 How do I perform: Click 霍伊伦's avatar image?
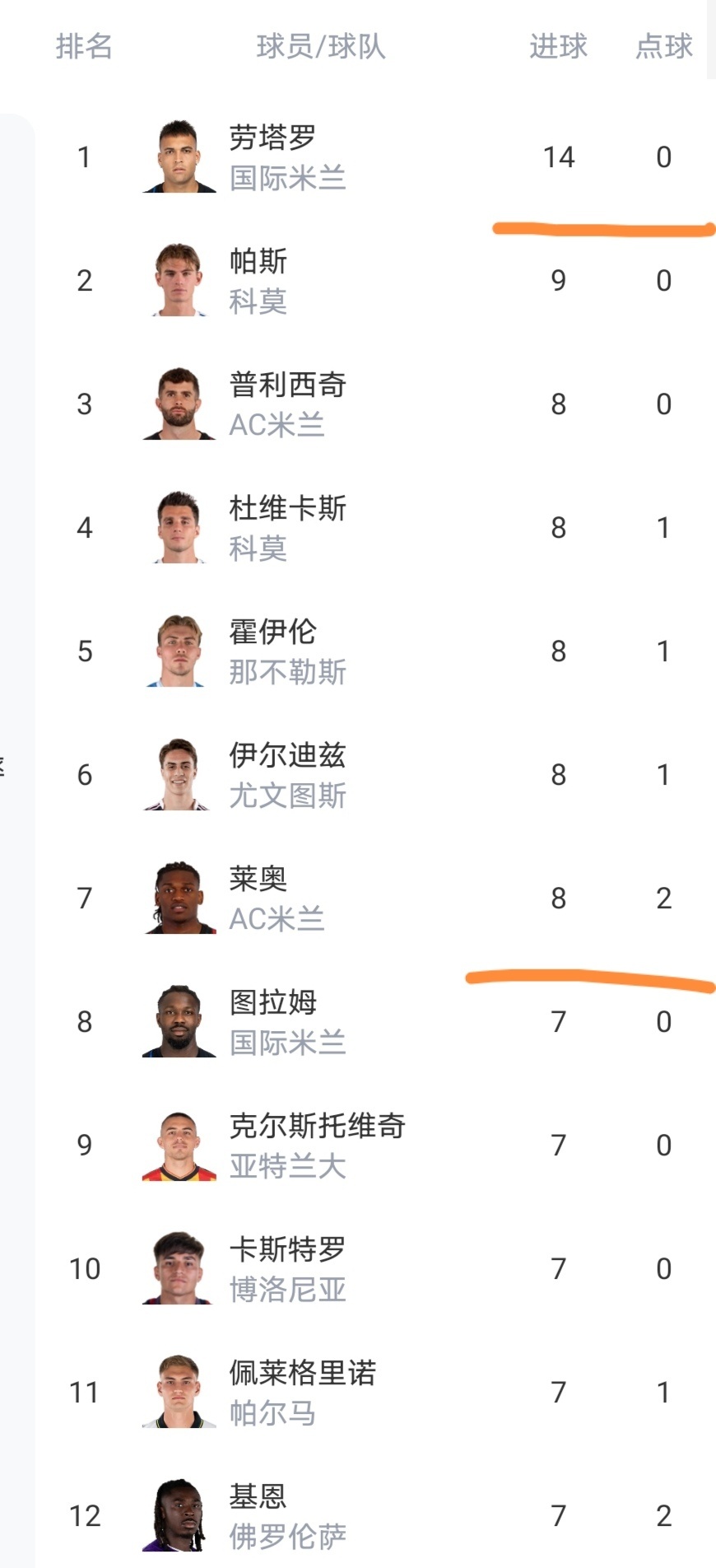[x=179, y=651]
